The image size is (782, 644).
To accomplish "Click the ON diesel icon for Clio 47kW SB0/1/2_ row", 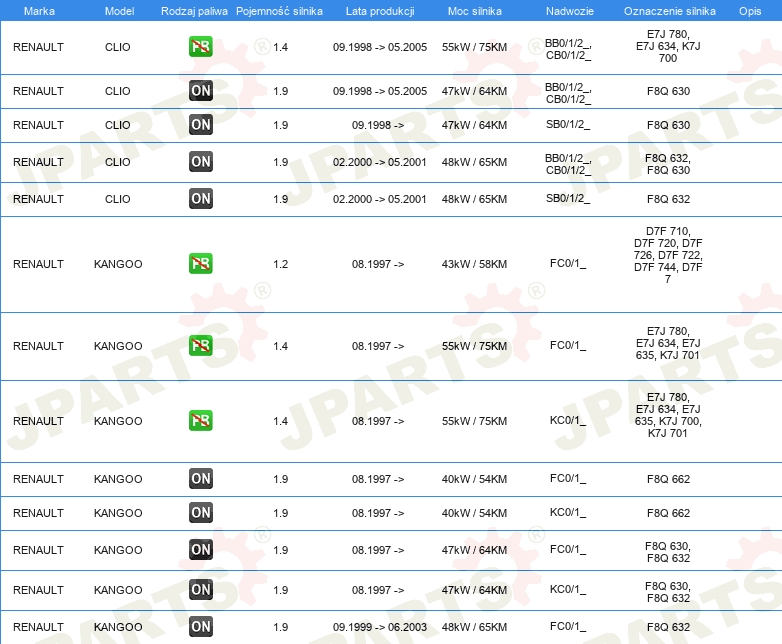I will (x=200, y=125).
